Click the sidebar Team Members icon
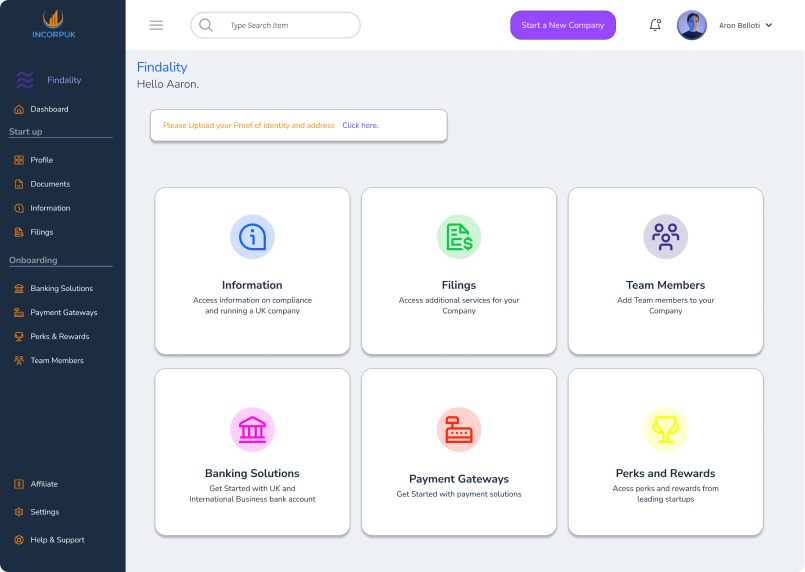This screenshot has width=805, height=572. click(x=19, y=360)
